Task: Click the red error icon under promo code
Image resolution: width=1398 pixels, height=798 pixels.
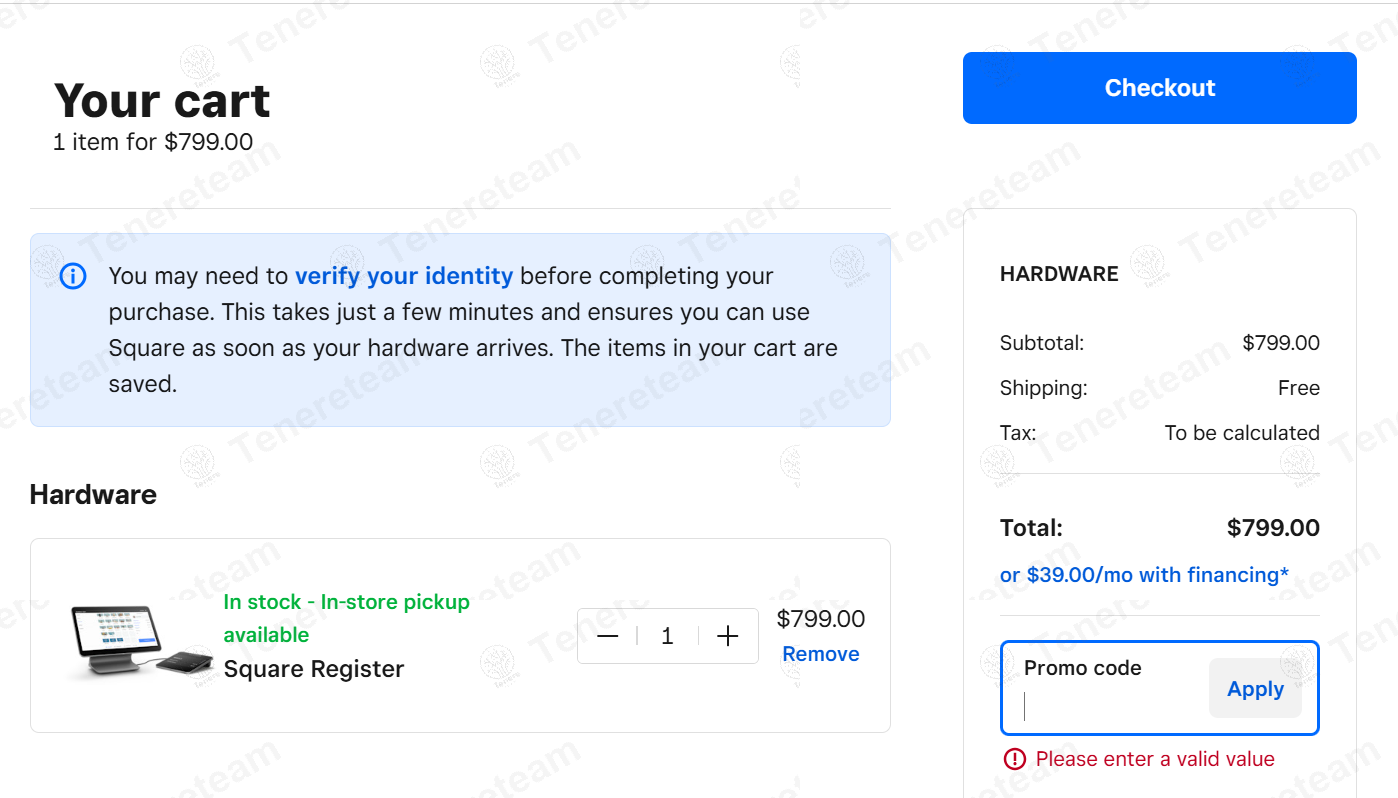Action: [x=1014, y=759]
